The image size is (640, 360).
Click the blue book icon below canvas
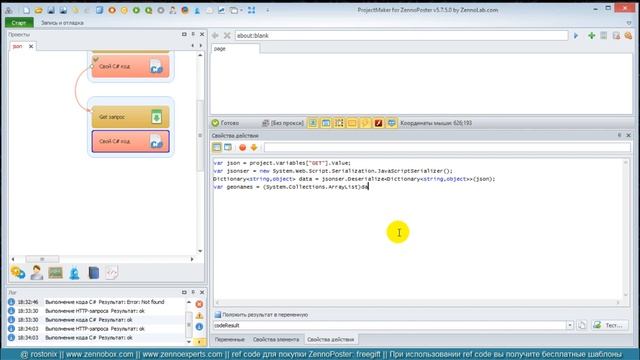tap(93, 272)
